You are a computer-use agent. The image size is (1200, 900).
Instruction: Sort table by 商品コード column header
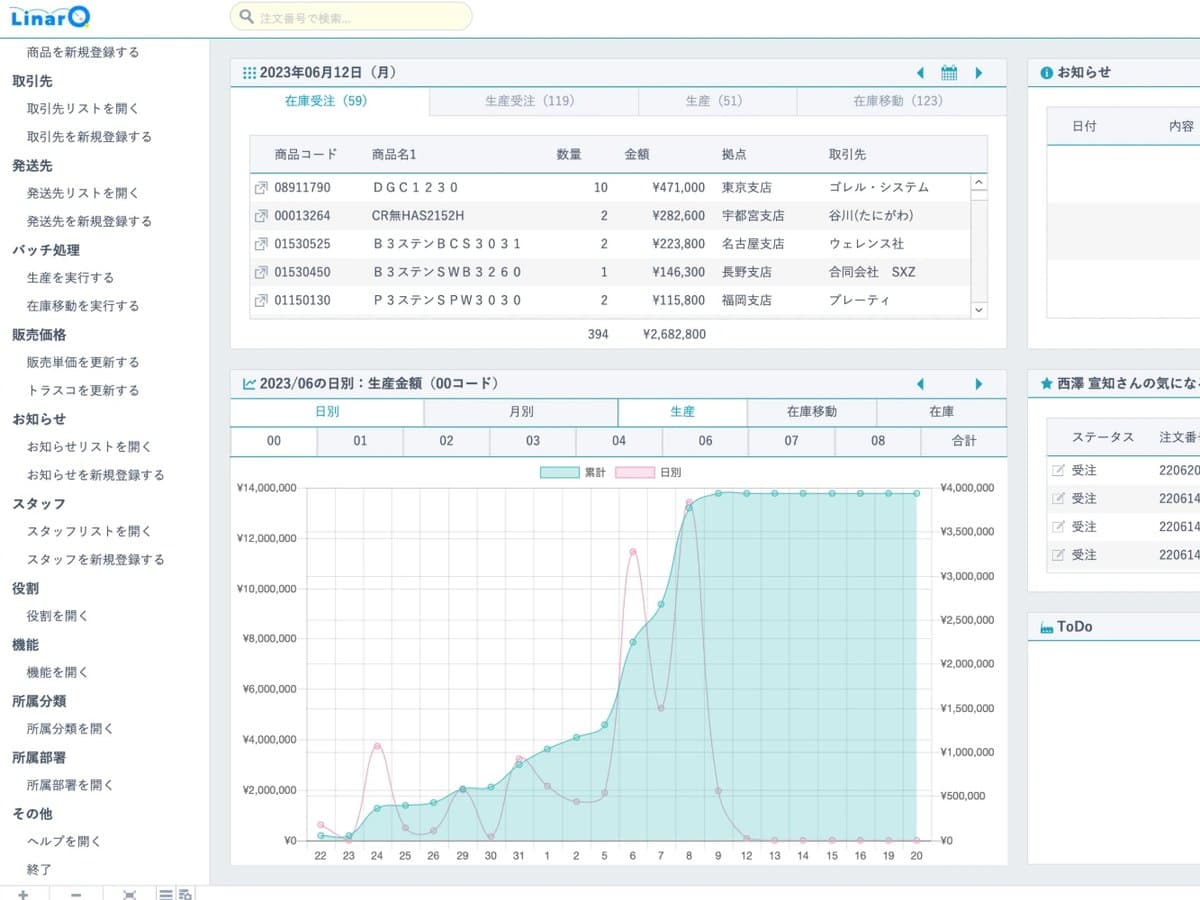pos(306,154)
